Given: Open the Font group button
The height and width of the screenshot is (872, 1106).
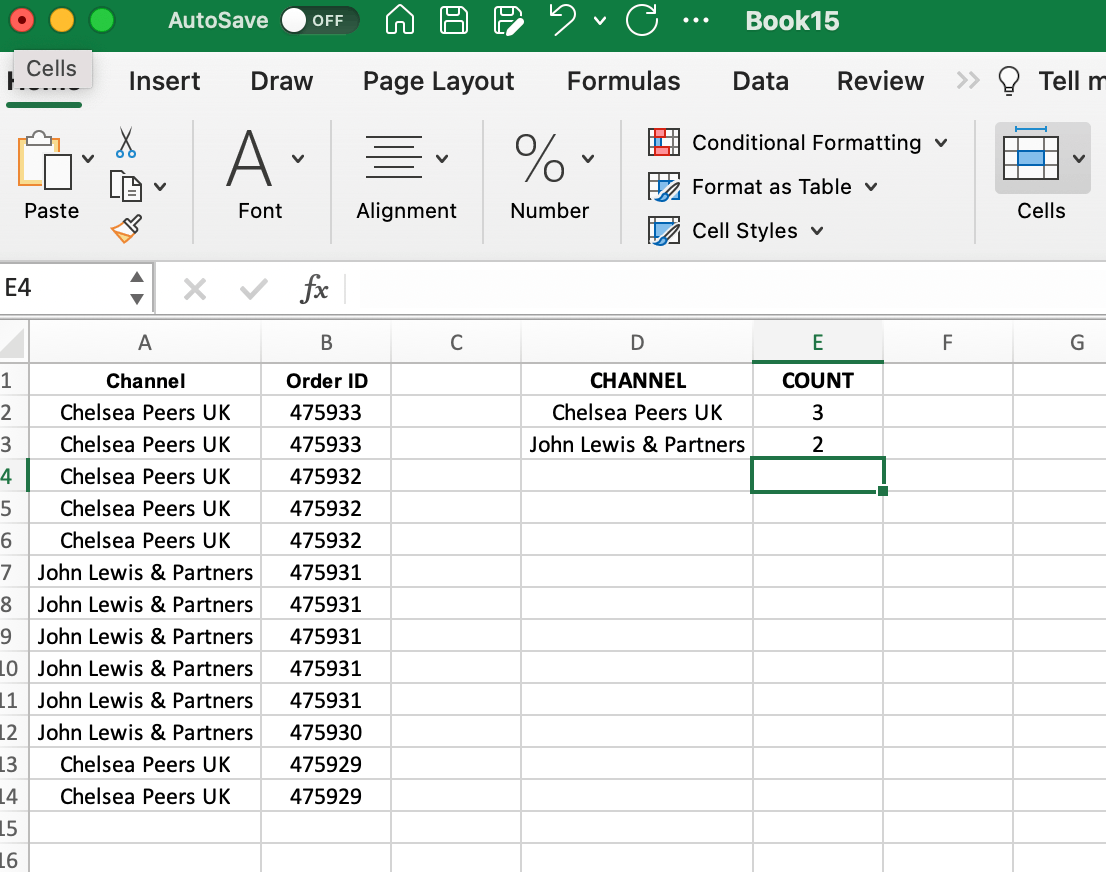Looking at the screenshot, I should tap(249, 158).
